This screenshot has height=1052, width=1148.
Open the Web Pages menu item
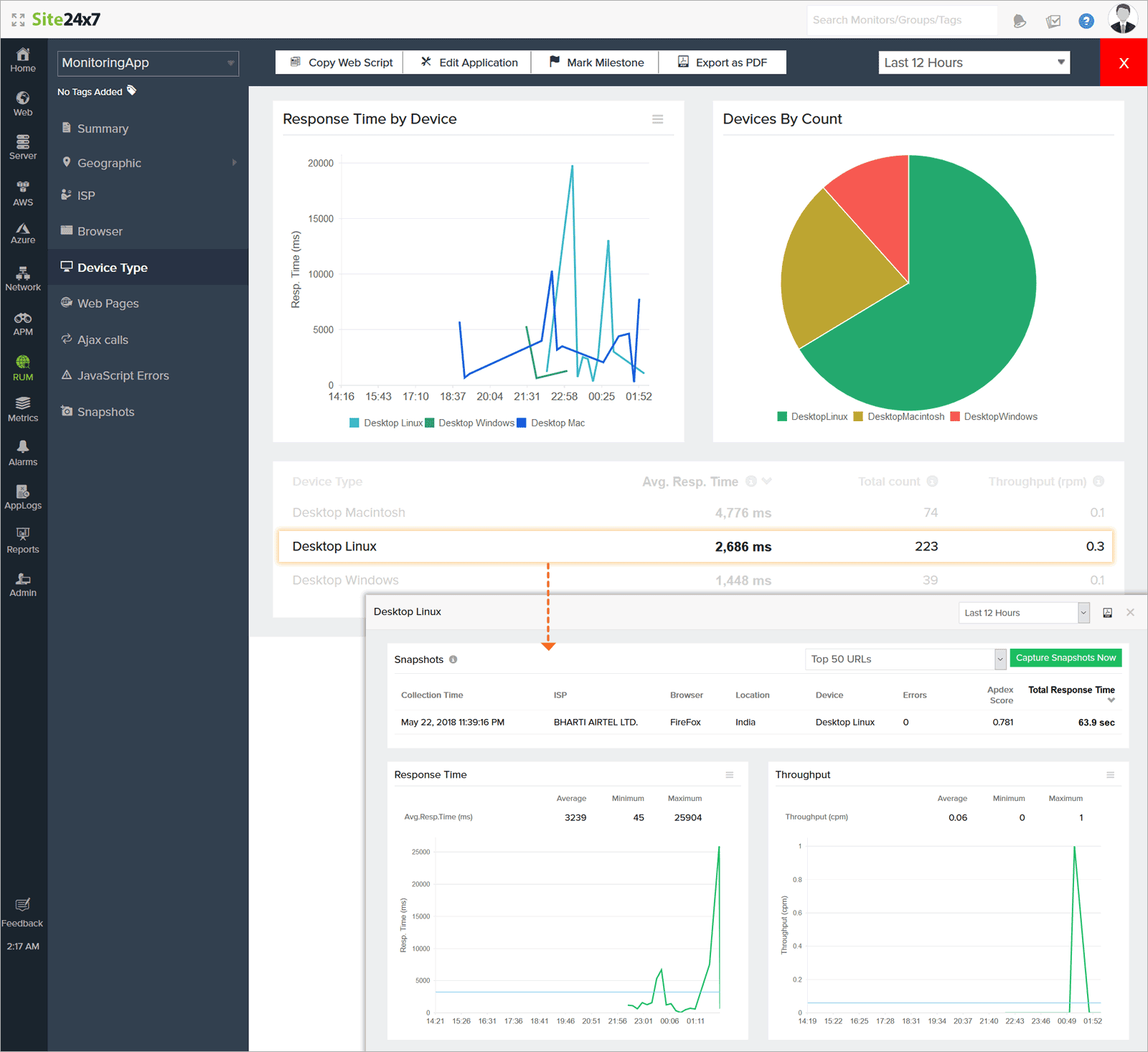[108, 304]
